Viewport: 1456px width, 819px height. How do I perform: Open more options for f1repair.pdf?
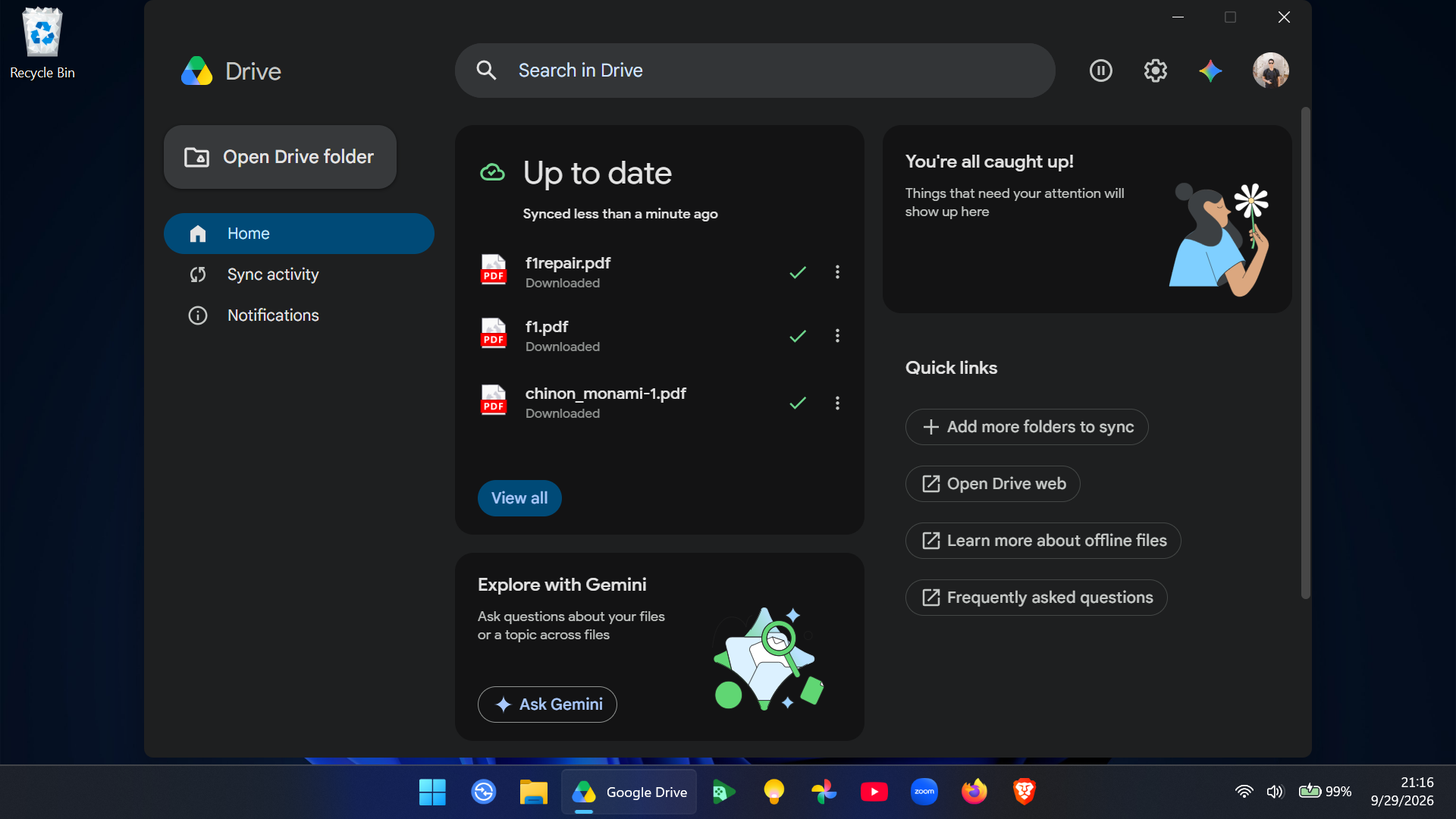pos(837,272)
